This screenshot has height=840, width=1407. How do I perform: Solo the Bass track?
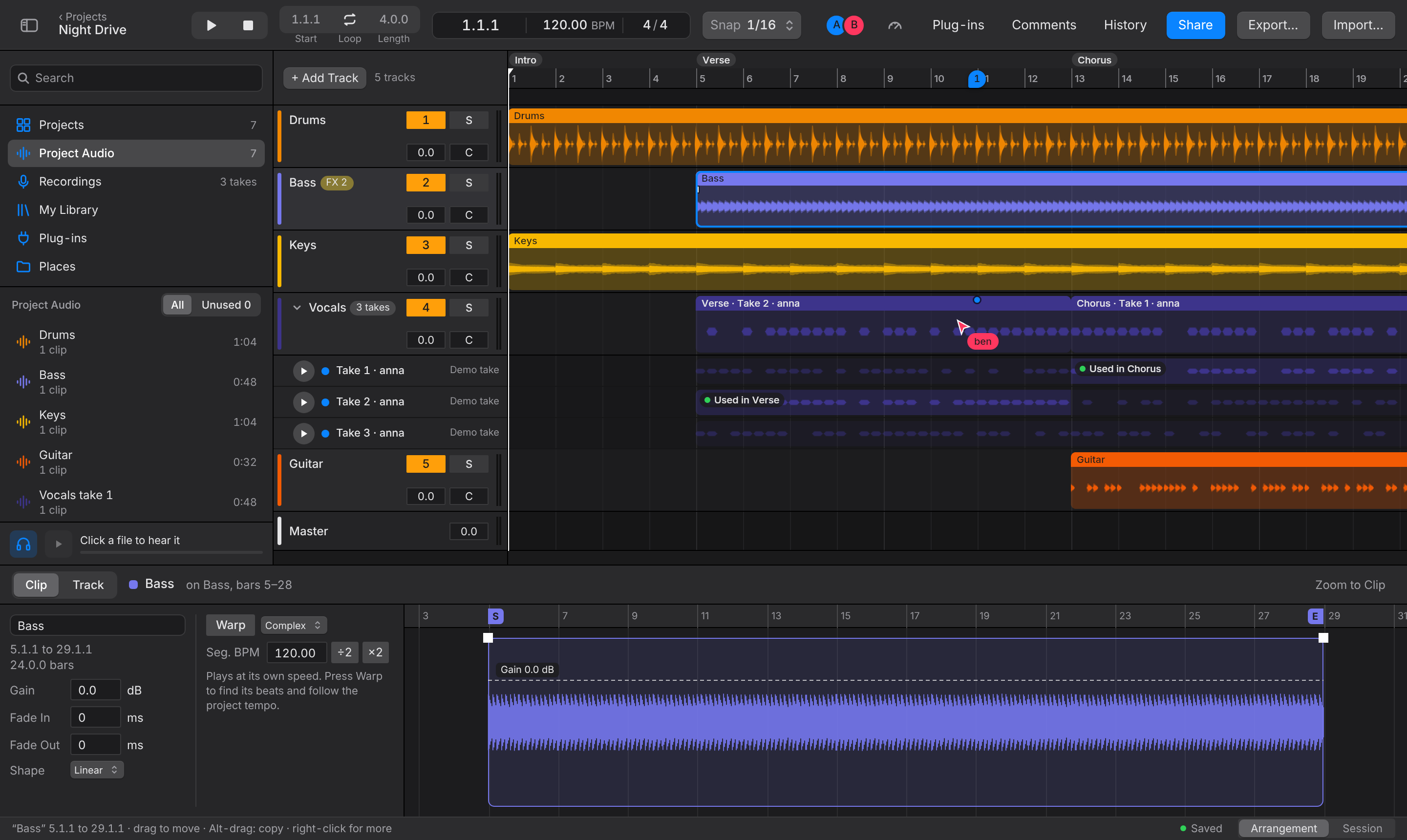point(469,182)
